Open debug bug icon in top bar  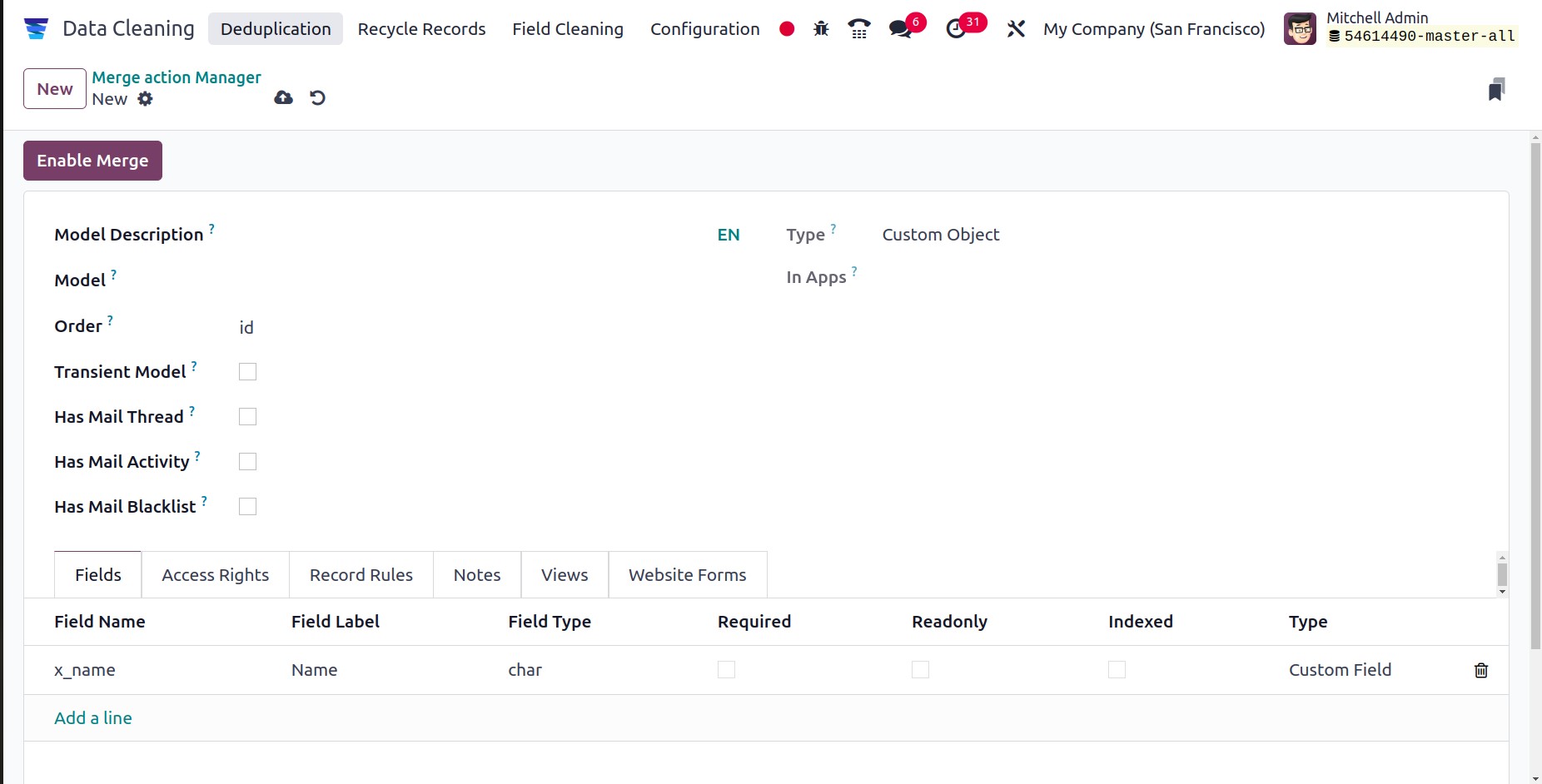820,28
